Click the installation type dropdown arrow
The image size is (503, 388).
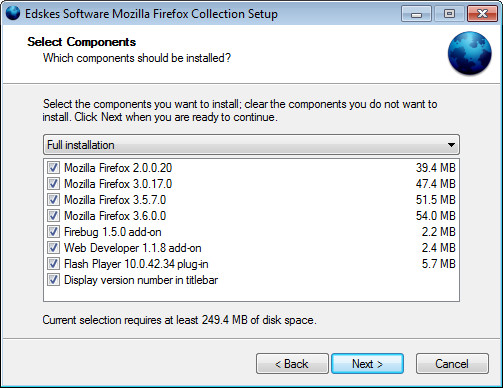pyautogui.click(x=451, y=145)
